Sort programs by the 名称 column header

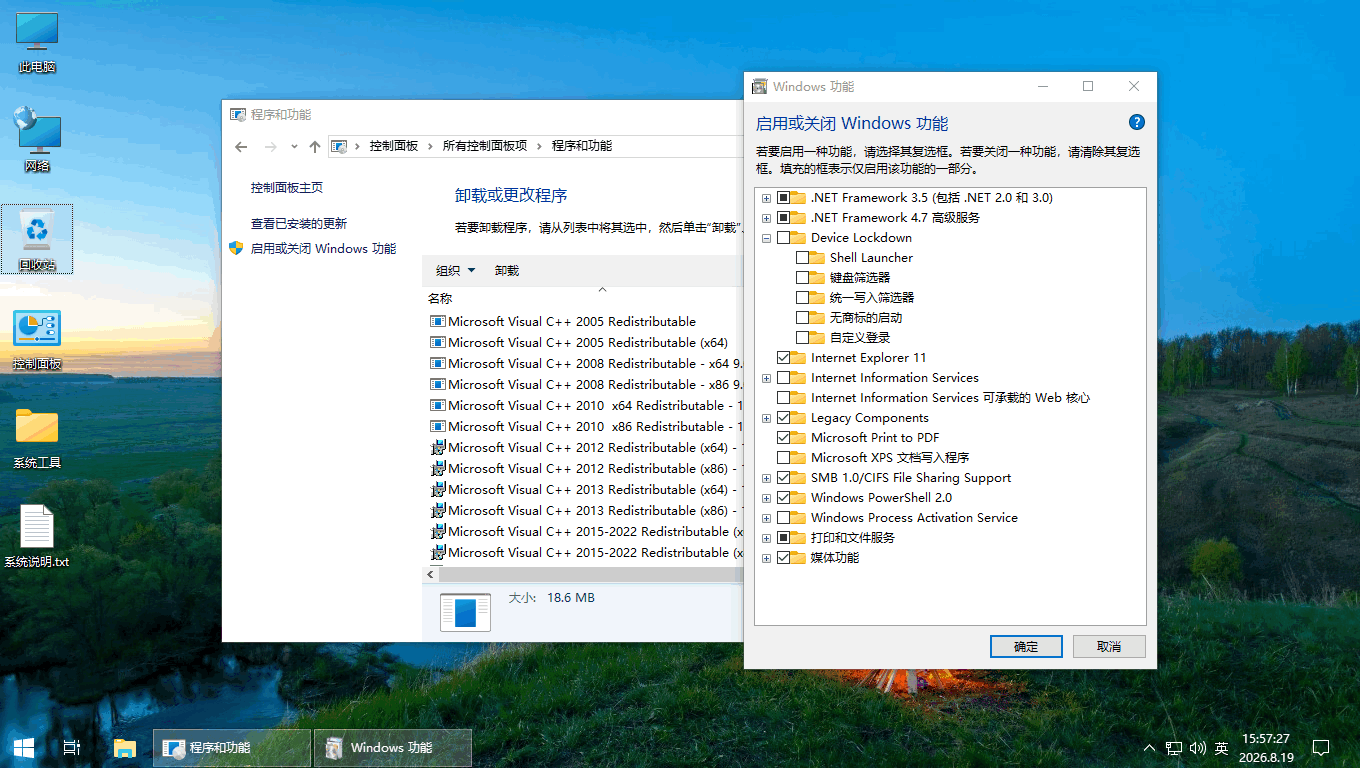tap(440, 298)
